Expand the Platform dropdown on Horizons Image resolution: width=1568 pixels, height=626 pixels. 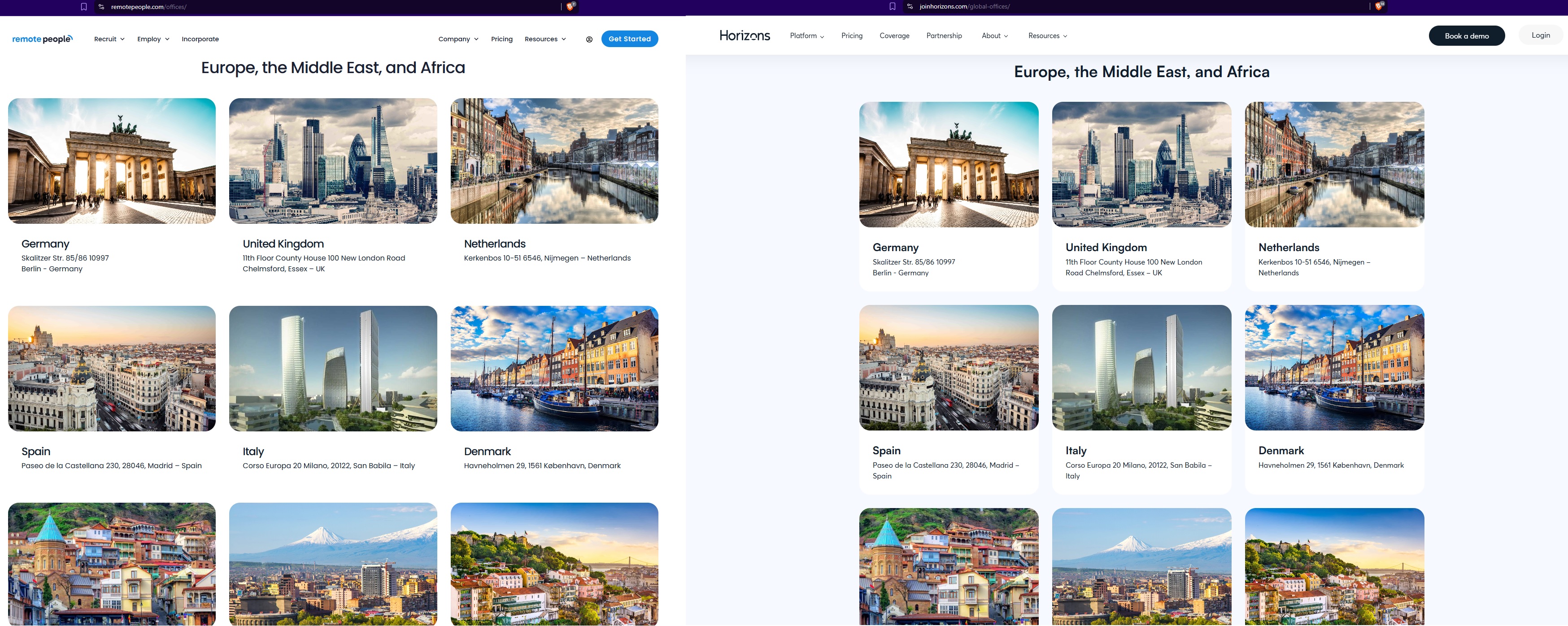(807, 36)
